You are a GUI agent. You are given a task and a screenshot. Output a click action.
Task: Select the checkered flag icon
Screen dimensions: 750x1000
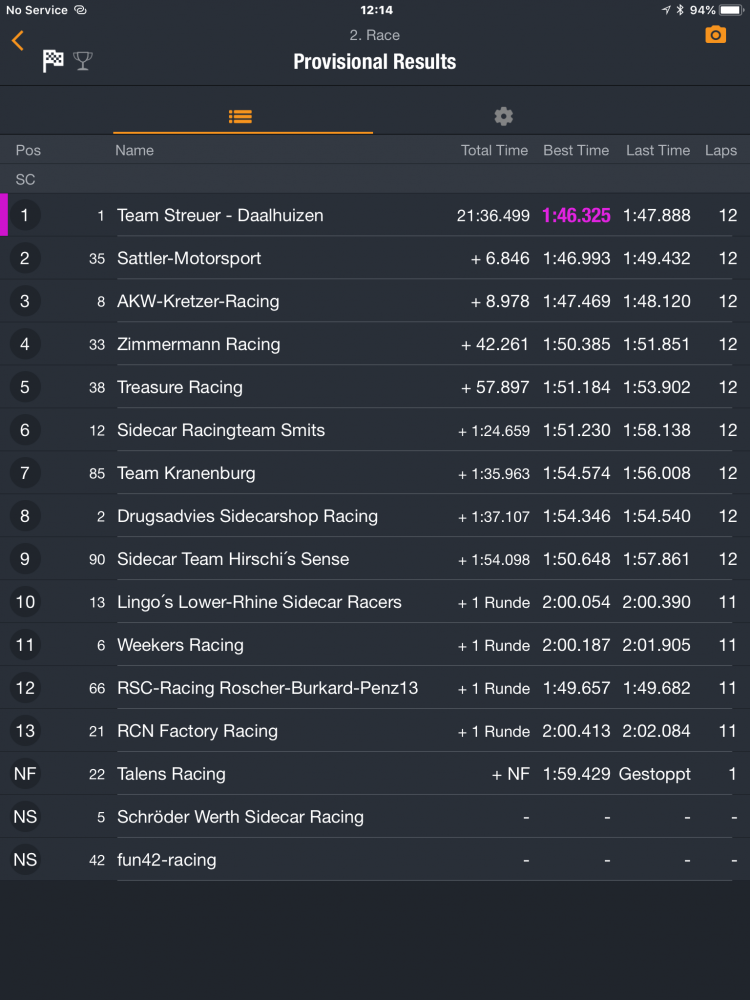coord(53,61)
